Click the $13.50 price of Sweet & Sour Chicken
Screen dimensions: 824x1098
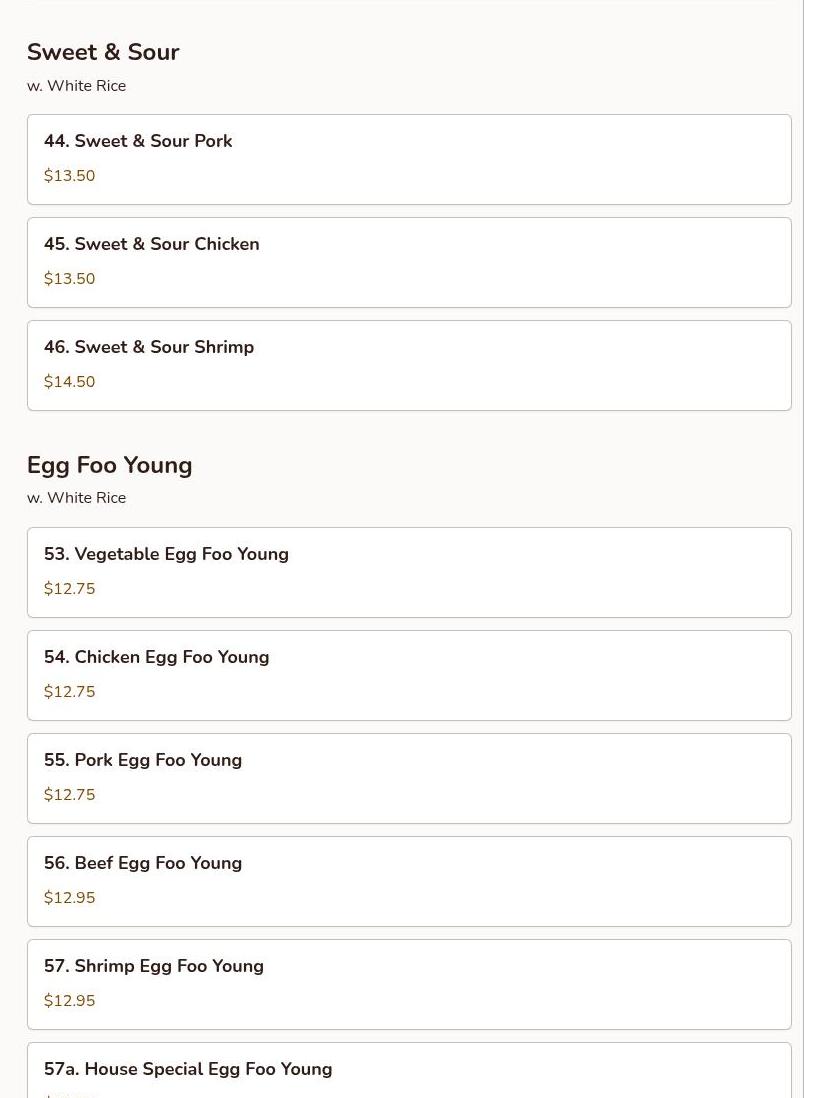(69, 279)
